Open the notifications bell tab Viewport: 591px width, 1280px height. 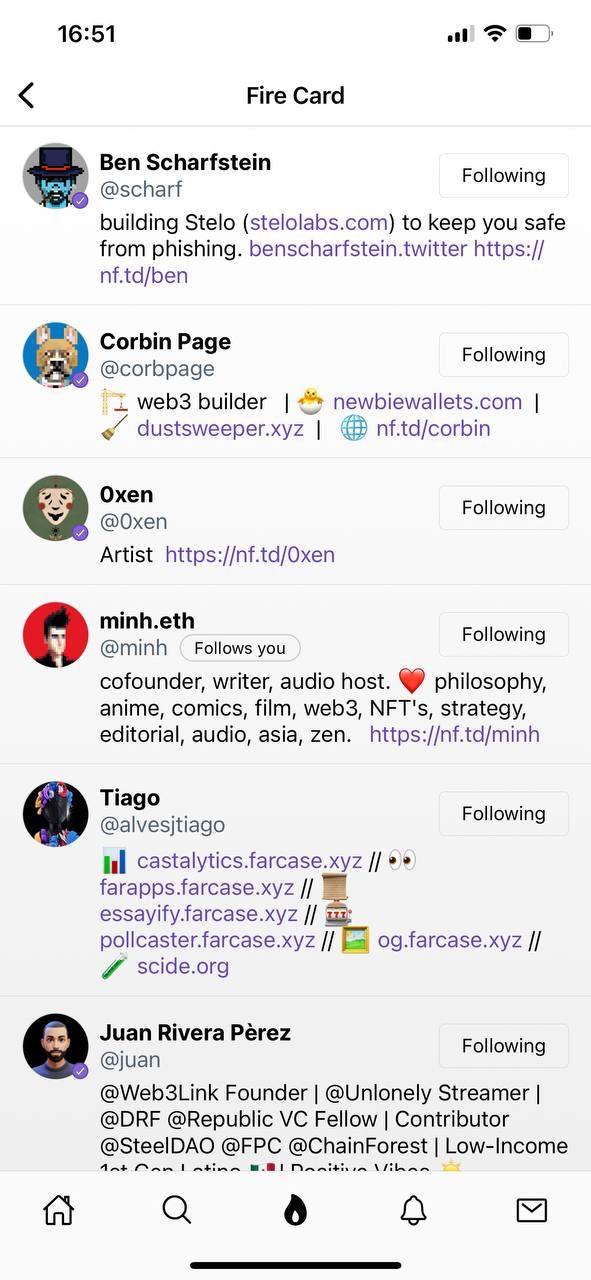[413, 1210]
